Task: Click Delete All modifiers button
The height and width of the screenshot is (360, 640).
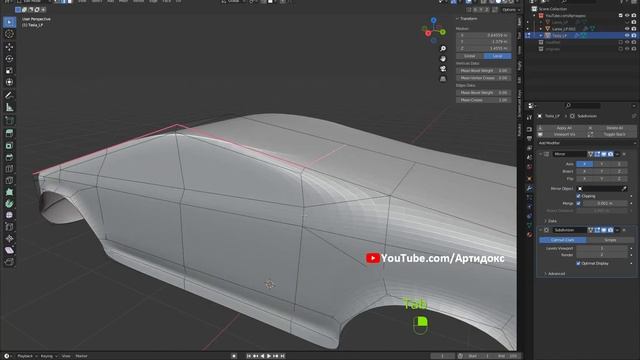Action: [x=611, y=128]
